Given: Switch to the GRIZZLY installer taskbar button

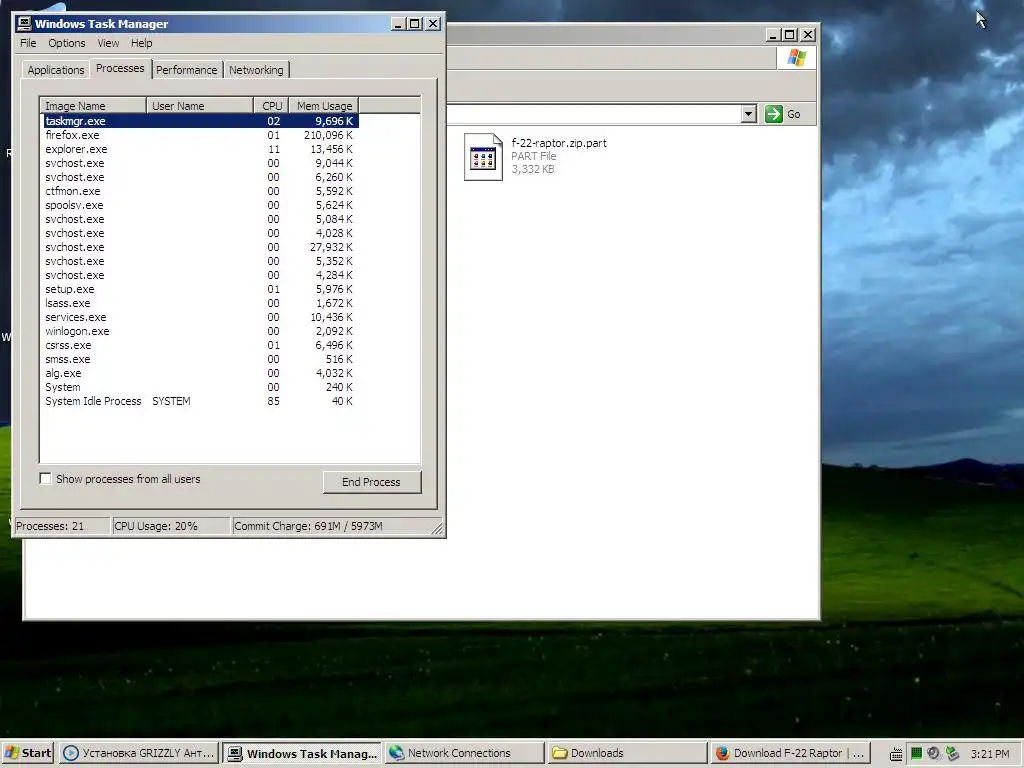Looking at the screenshot, I should pyautogui.click(x=138, y=753).
